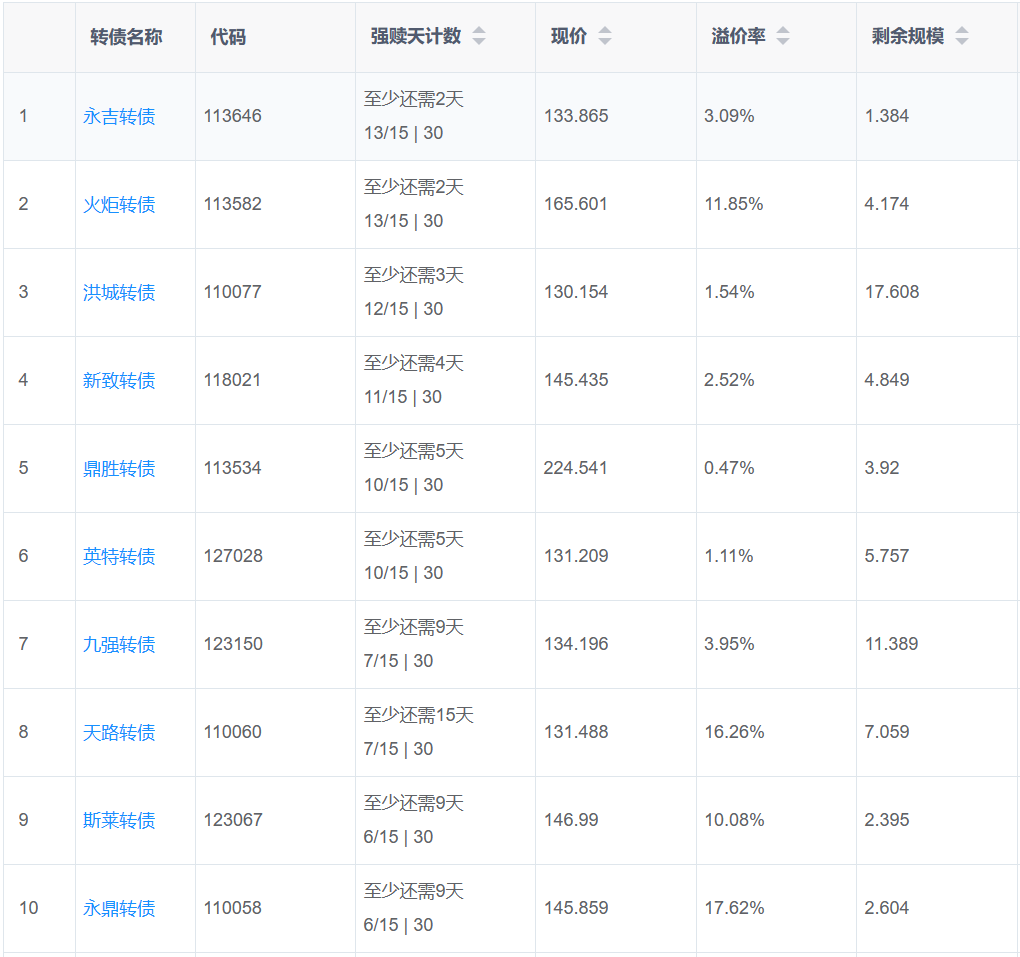Image resolution: width=1020 pixels, height=957 pixels.
Task: Click the 转债名称 column header
Action: (x=126, y=37)
